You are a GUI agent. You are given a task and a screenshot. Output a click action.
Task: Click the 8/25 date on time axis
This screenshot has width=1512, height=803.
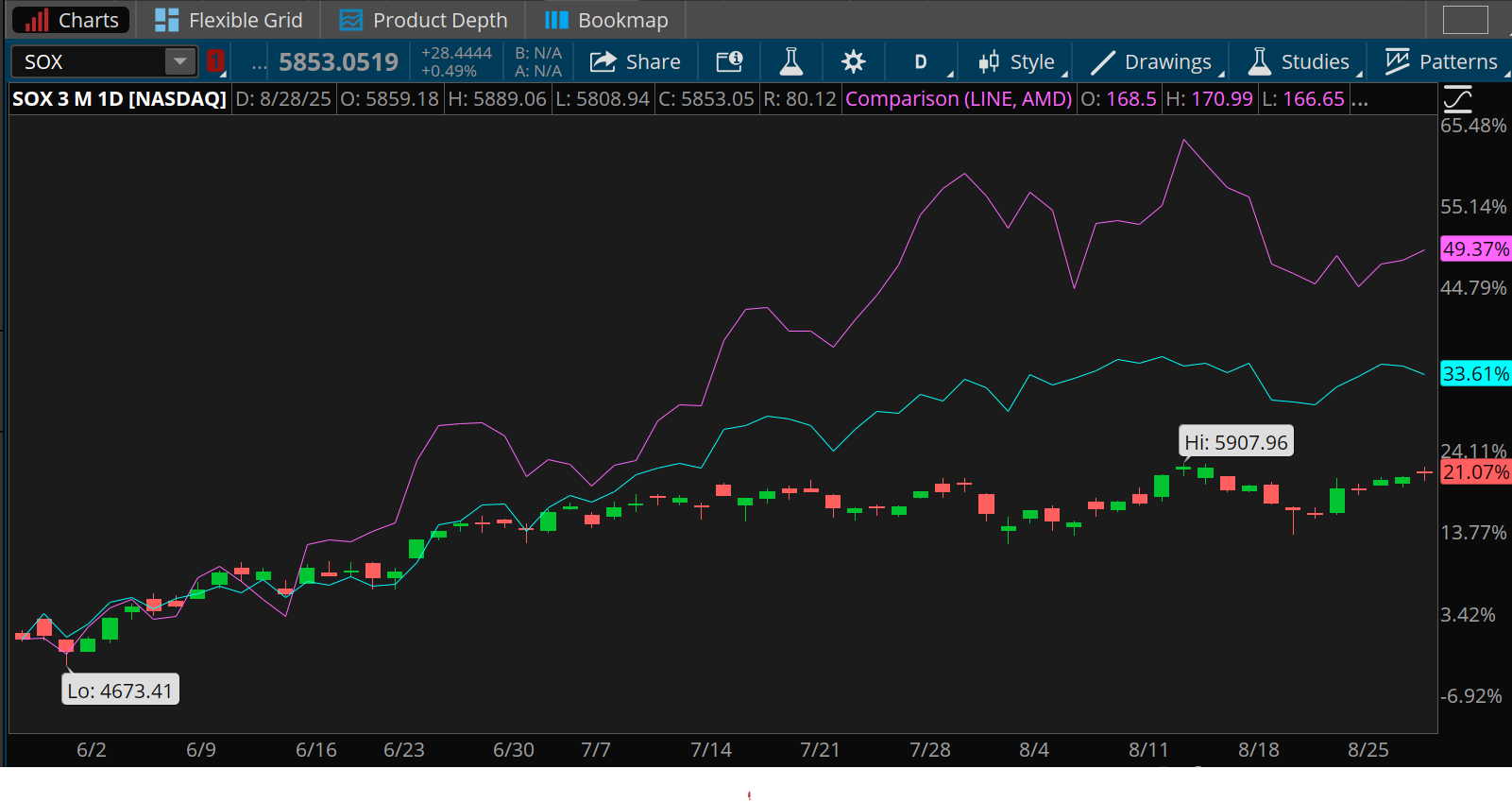click(1368, 750)
